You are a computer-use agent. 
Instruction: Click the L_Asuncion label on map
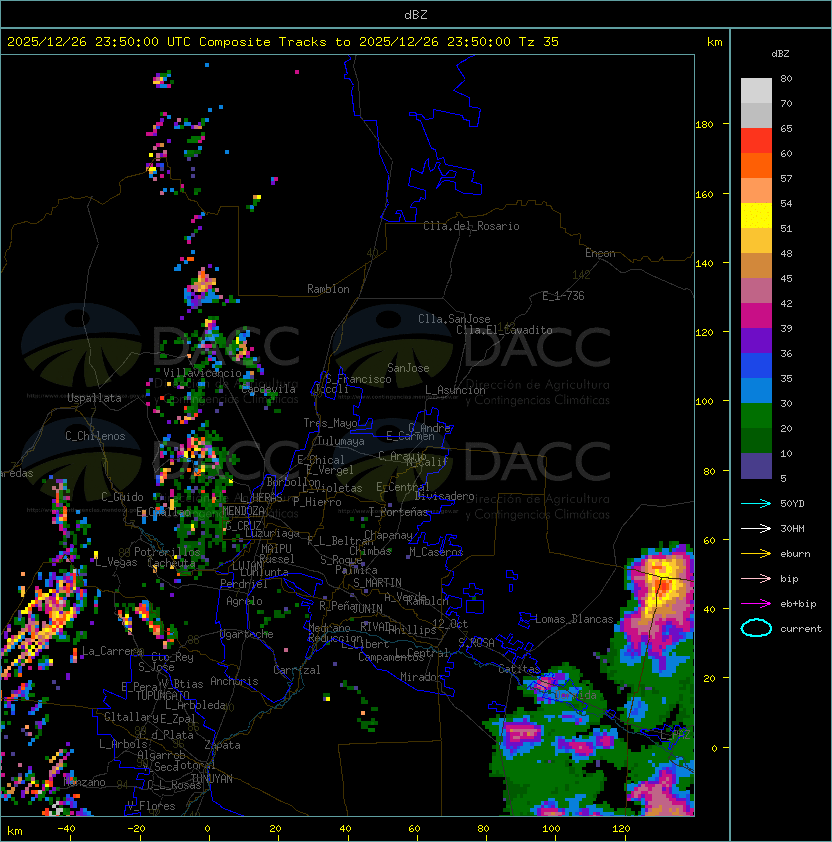(455, 390)
